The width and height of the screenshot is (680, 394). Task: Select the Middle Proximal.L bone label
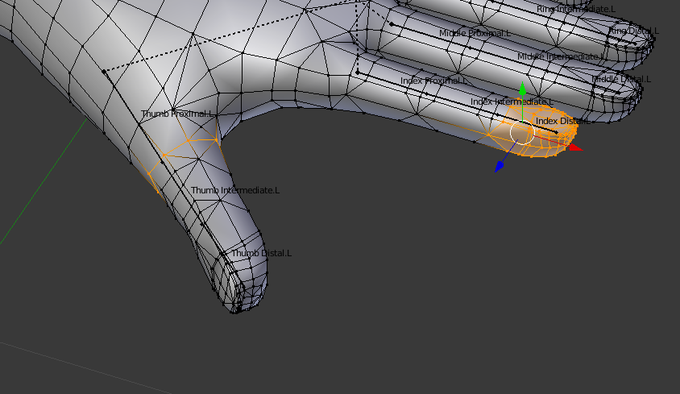click(474, 33)
